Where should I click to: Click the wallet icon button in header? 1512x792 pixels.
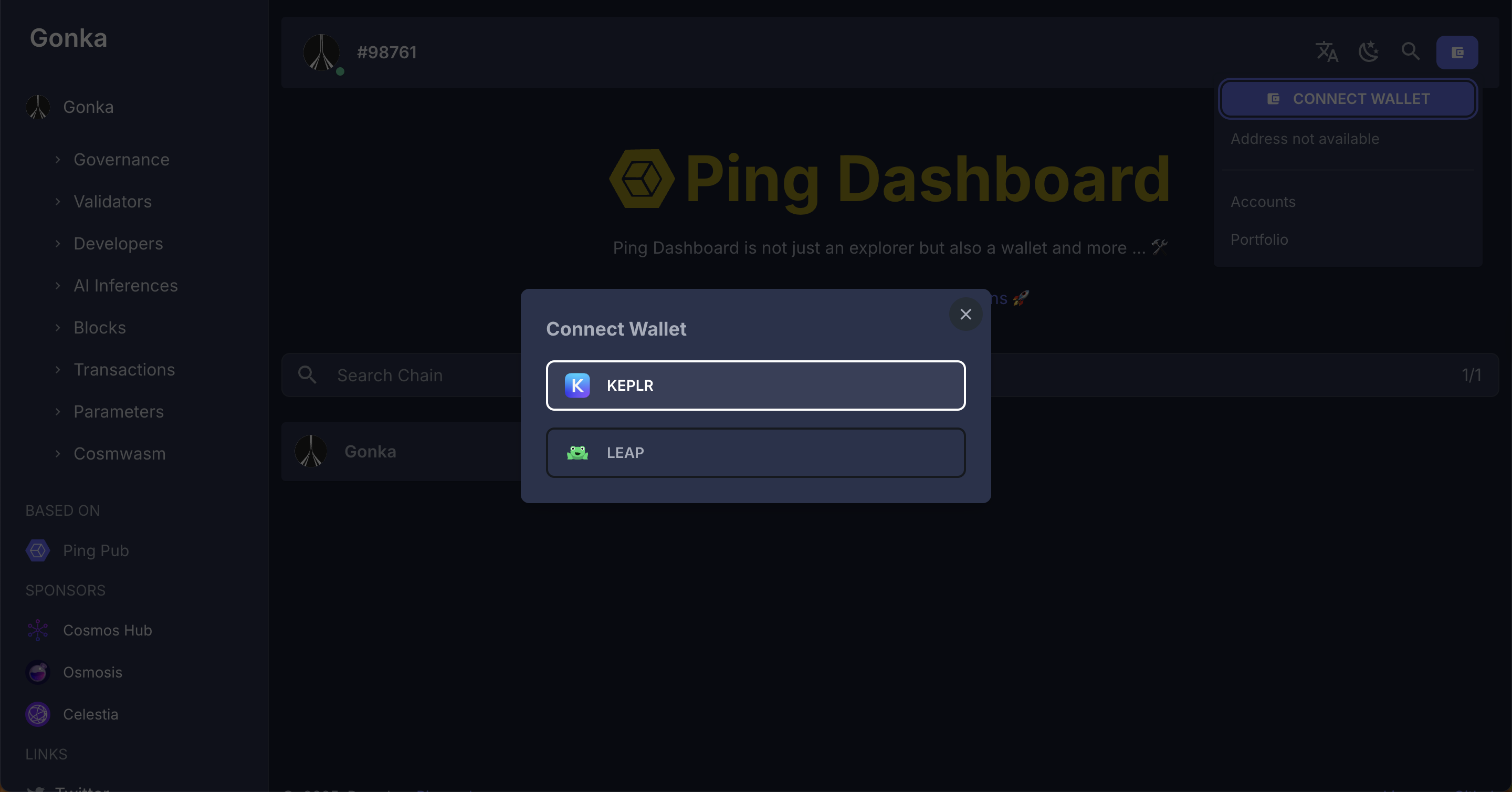click(x=1457, y=53)
